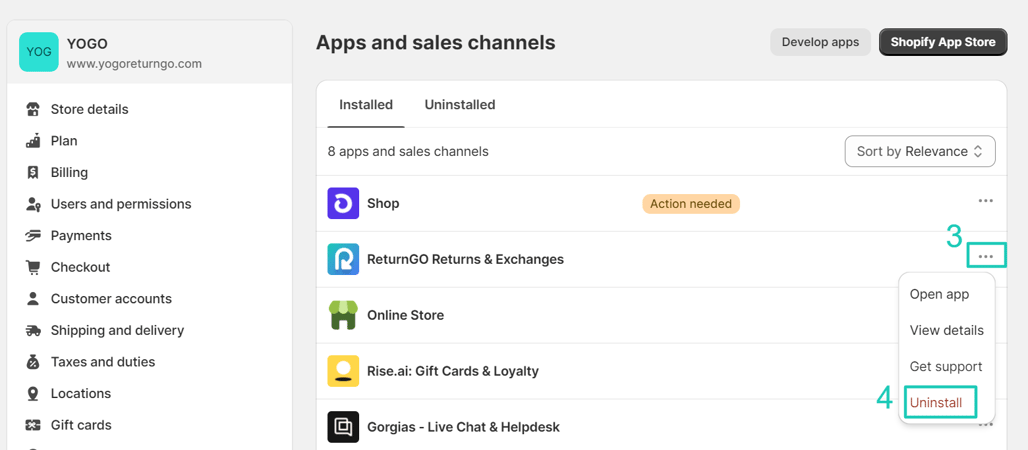Open three-dot menu for Shop app
Viewport: 1028px width, 450px height.
pos(985,201)
